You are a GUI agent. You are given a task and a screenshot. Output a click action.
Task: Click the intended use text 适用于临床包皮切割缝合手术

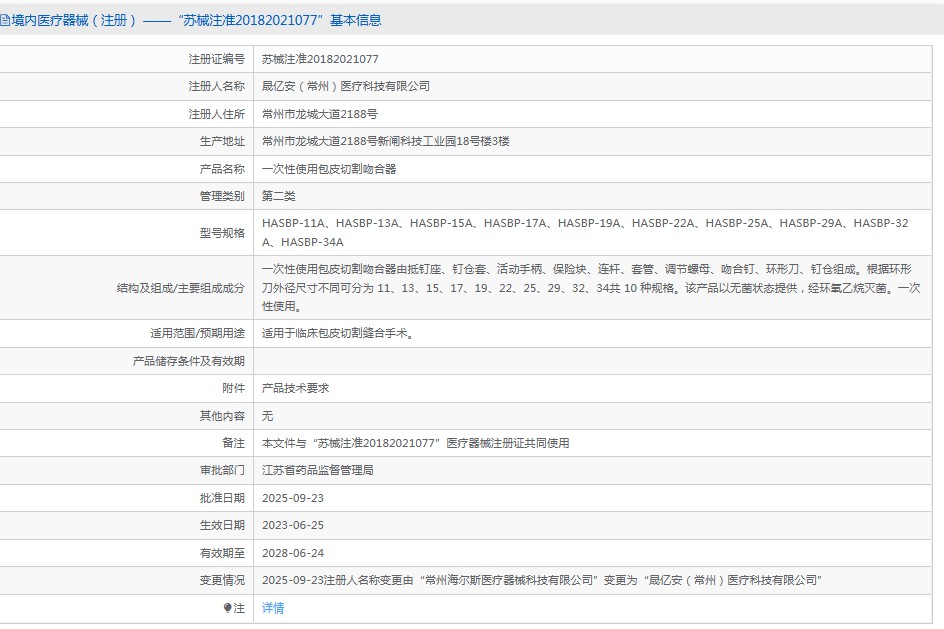338,334
